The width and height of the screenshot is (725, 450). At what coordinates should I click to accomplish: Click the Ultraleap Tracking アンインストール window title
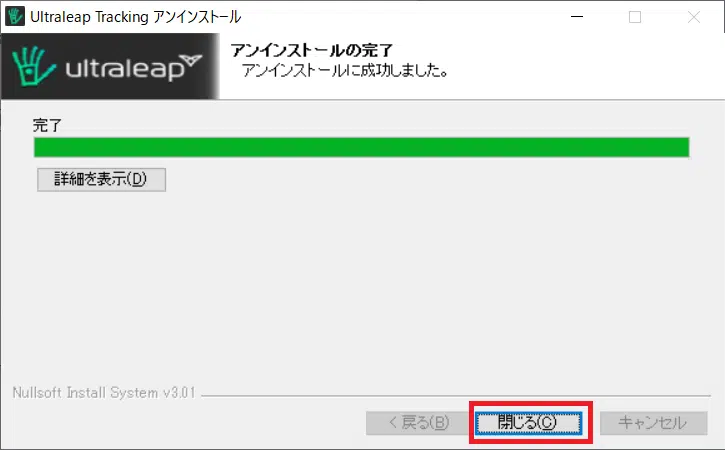135,17
